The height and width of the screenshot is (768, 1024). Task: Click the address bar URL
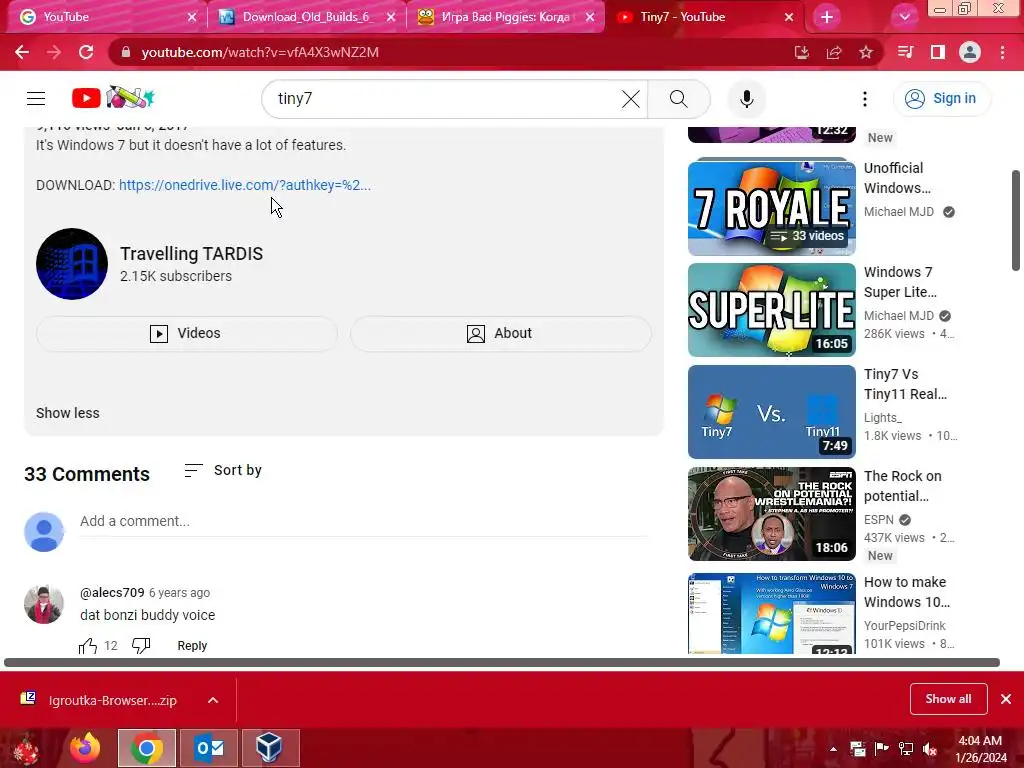(260, 52)
